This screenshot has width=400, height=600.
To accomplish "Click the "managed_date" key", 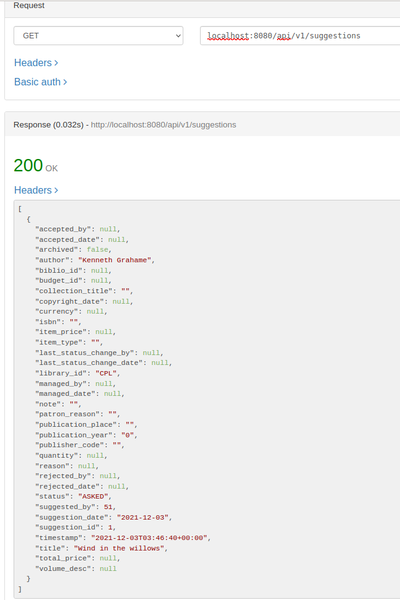I will click(67, 394).
